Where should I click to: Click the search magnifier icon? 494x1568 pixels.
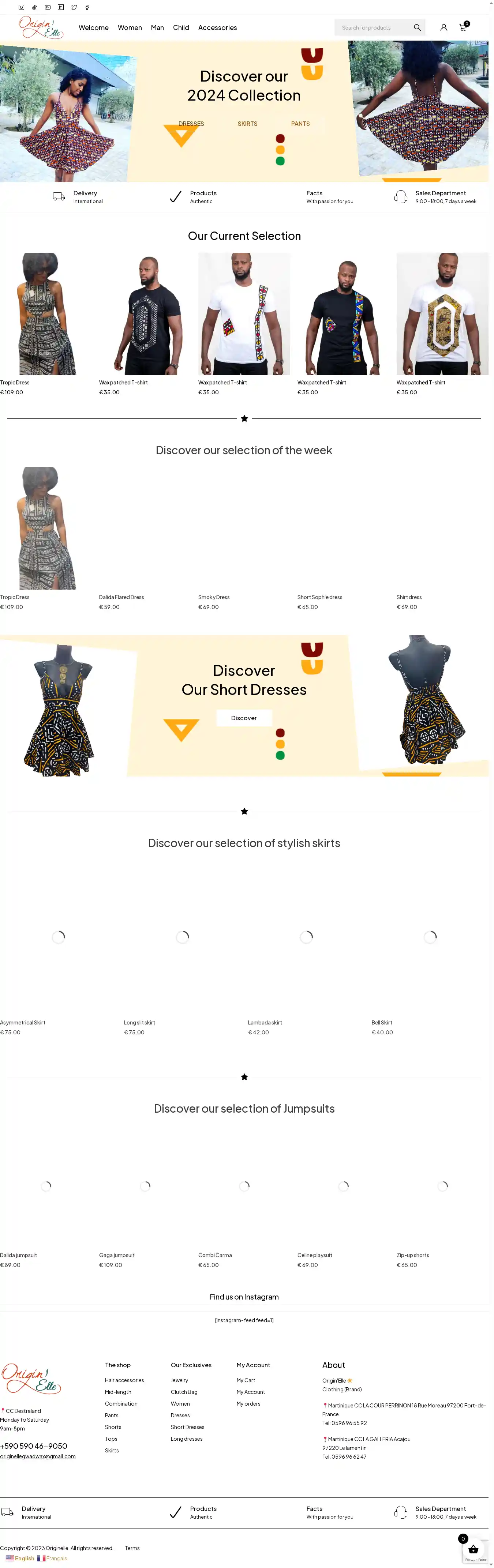pyautogui.click(x=417, y=27)
